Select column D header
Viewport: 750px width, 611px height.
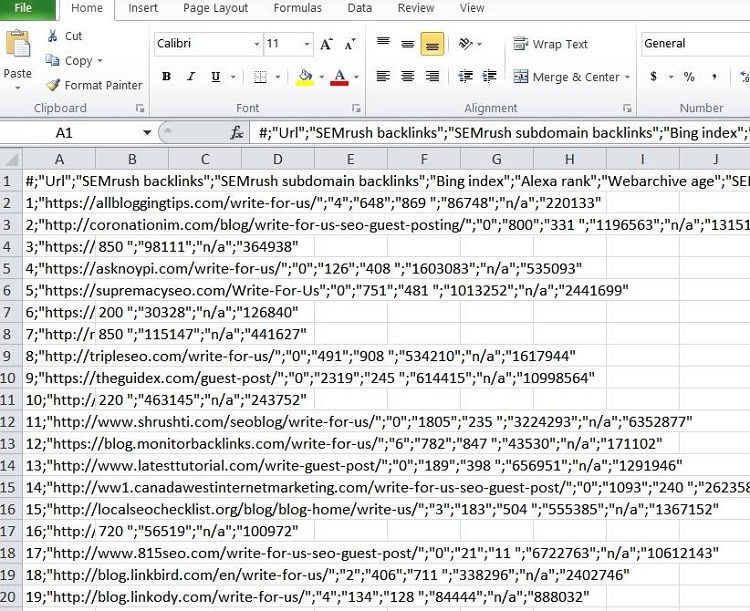(x=278, y=159)
